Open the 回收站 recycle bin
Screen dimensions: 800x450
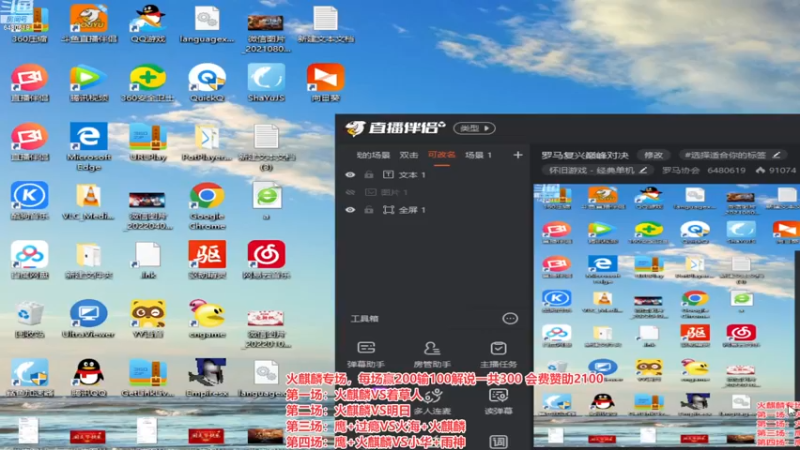coord(30,319)
